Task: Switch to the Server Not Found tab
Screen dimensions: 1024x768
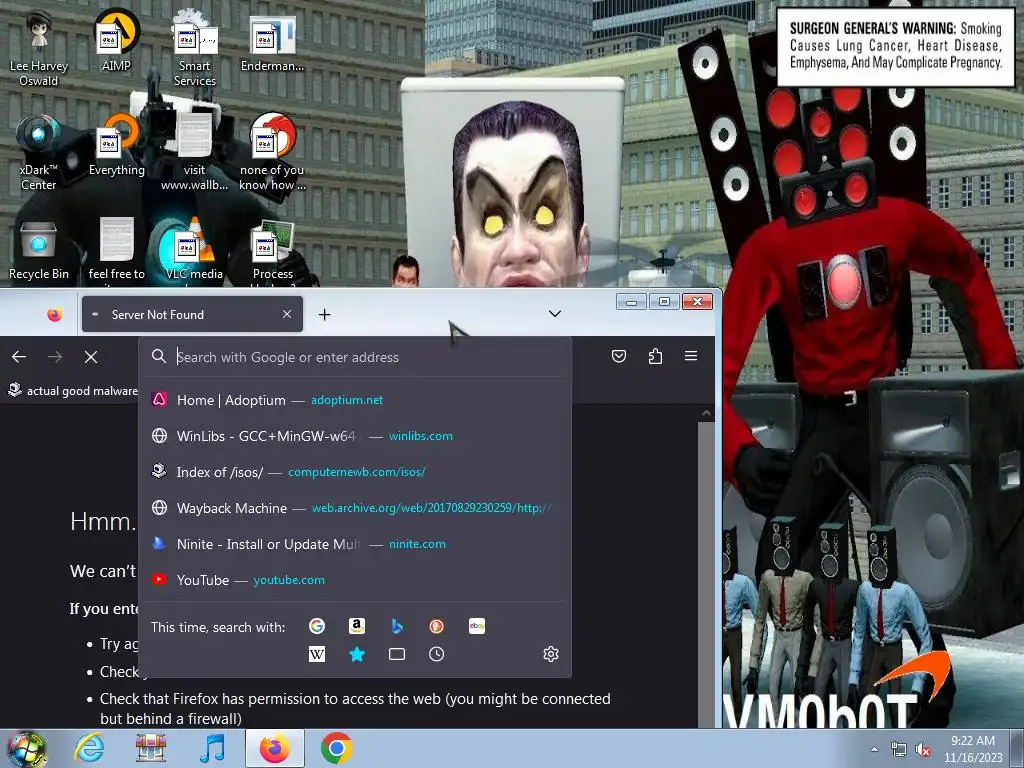Action: [x=192, y=314]
